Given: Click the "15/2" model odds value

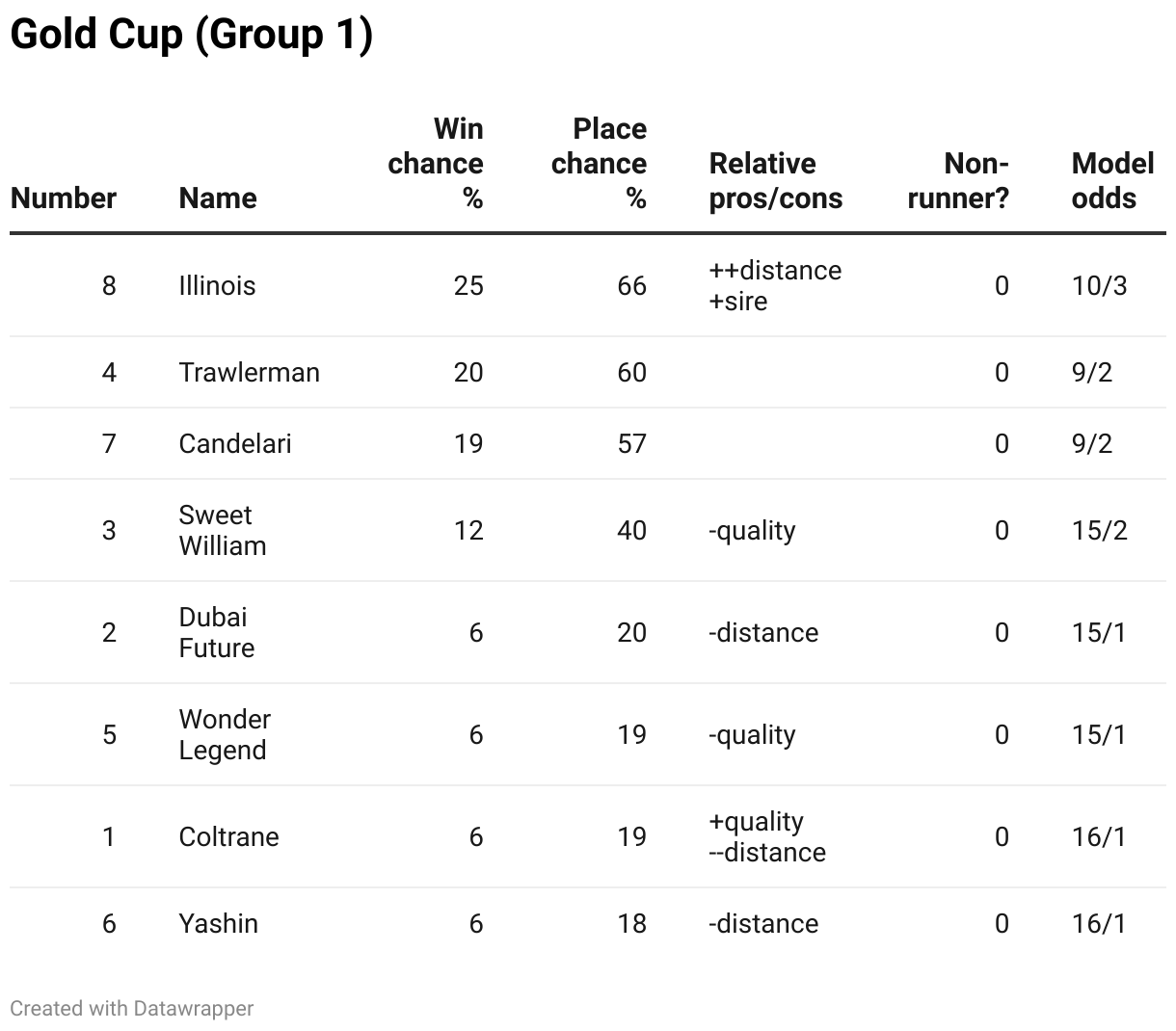Looking at the screenshot, I should point(1099,531).
